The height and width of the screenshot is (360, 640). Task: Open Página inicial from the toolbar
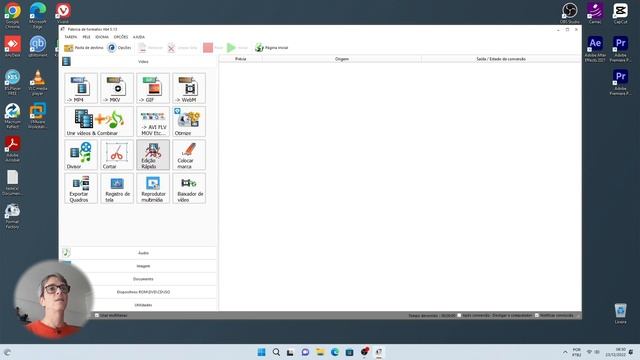271,48
